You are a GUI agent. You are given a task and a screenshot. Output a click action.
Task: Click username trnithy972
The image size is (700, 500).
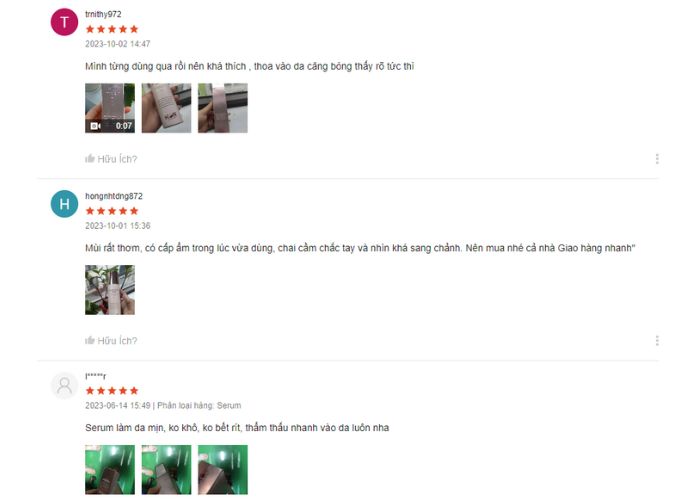click(103, 14)
